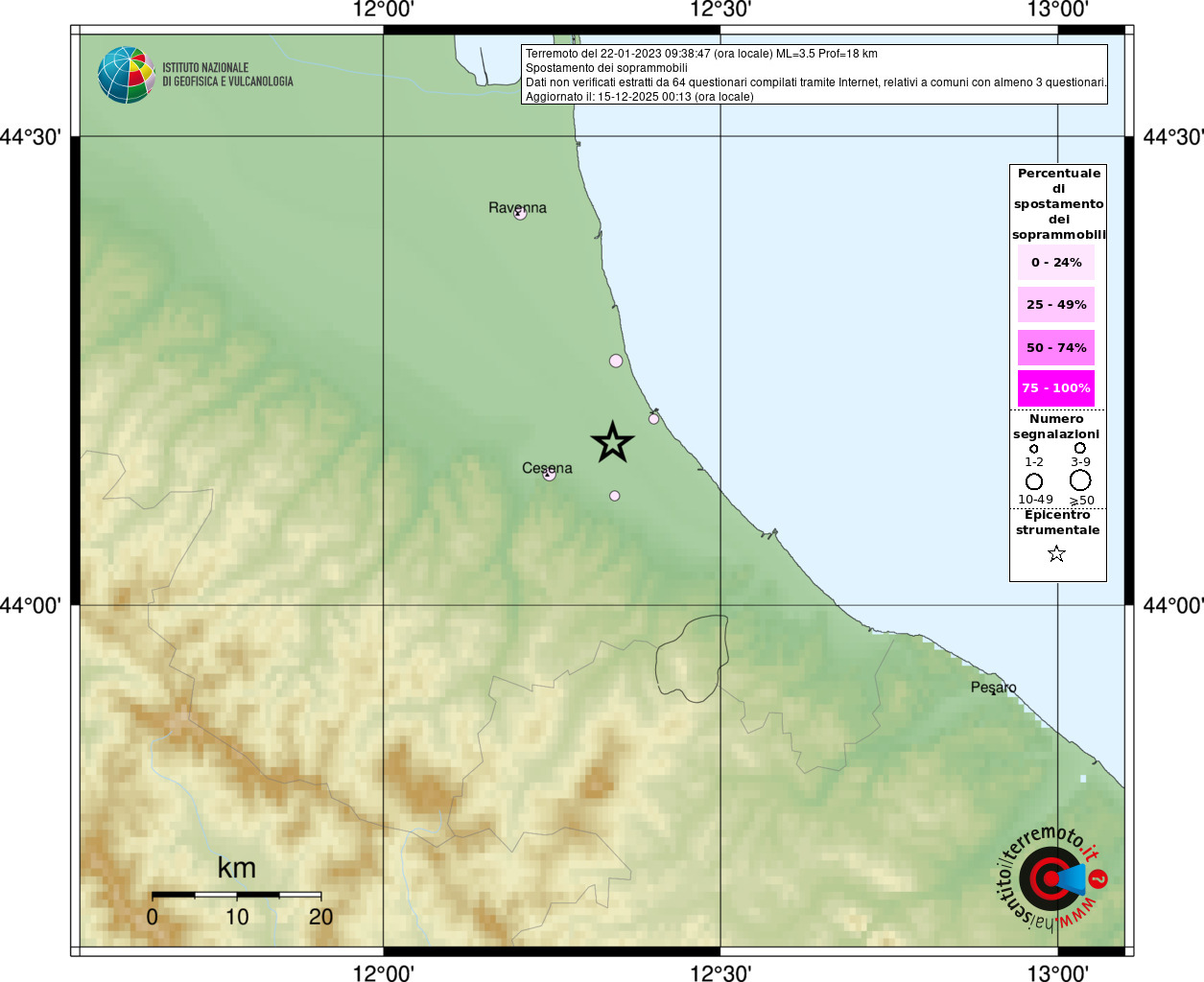Click the 'Spostamento dei soprammobili' line
Image resolution: width=1204 pixels, height=982 pixels.
[x=606, y=68]
